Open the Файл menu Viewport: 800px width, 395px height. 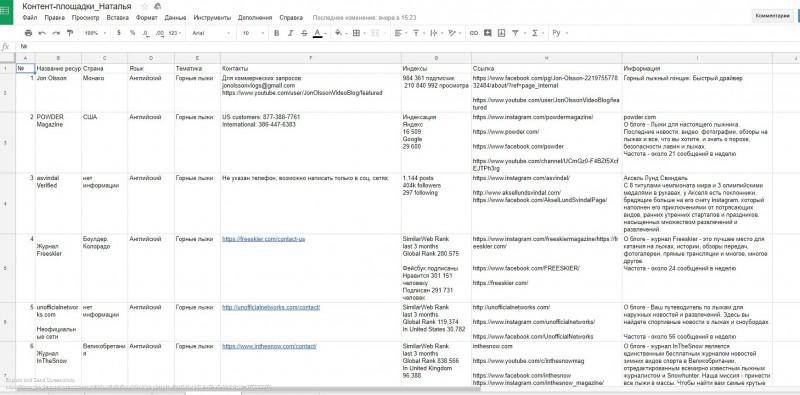click(x=30, y=17)
